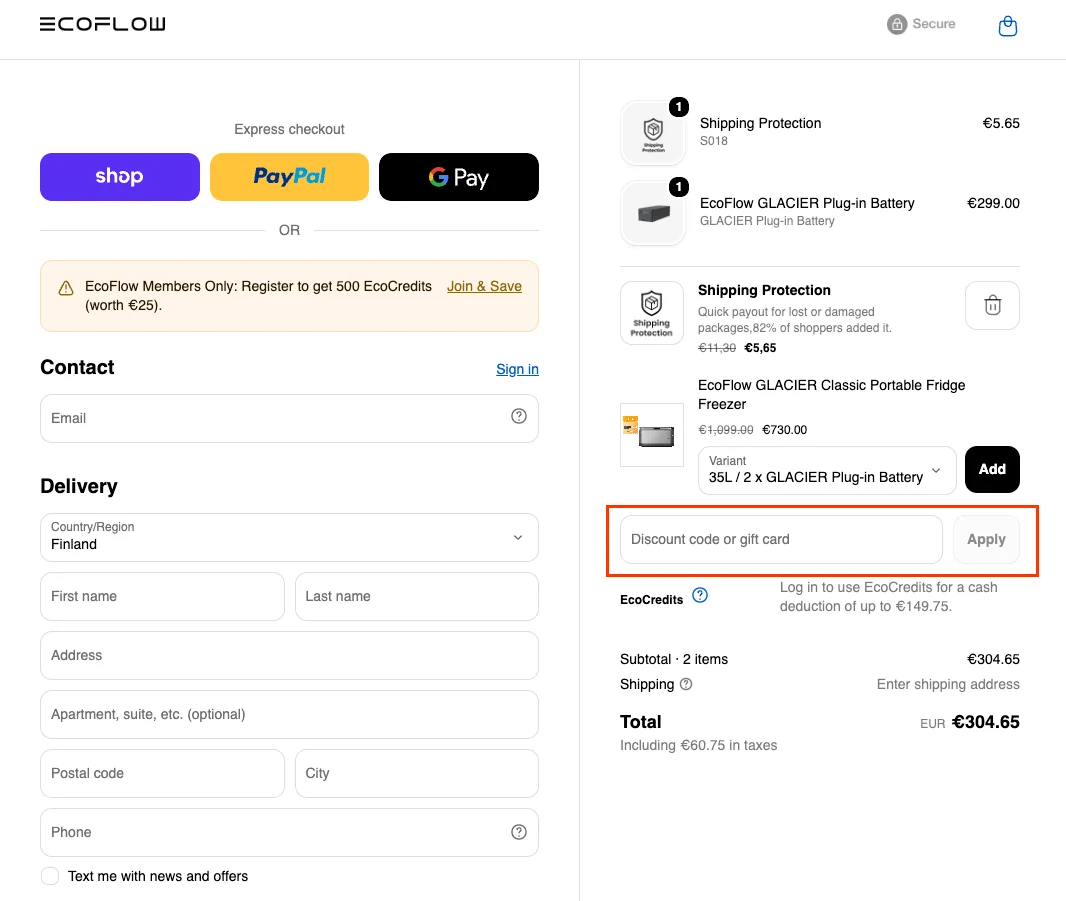This screenshot has height=901, width=1066.
Task: Focus the Address field
Action: click(x=290, y=656)
